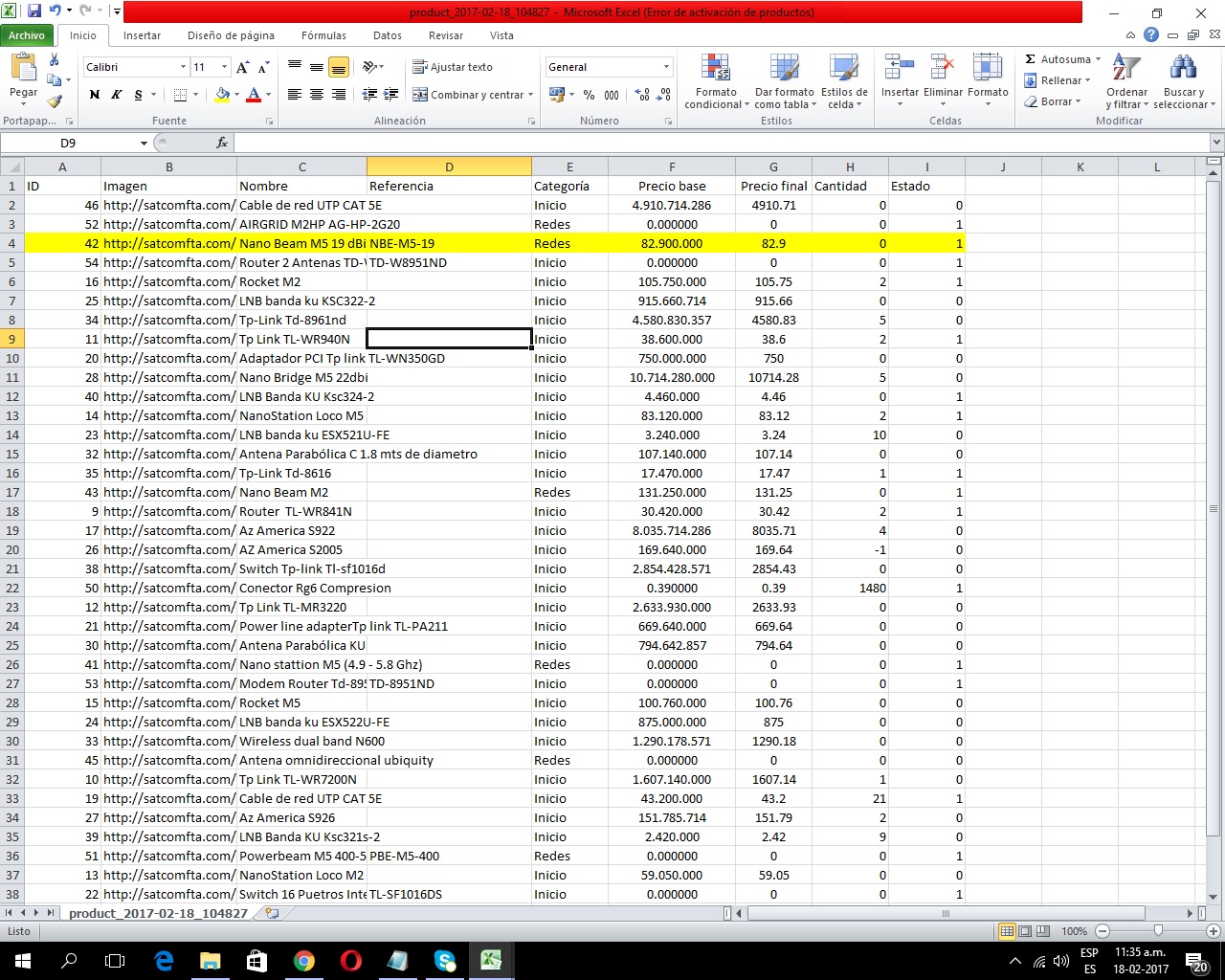Align cell content to the bottom
1225x980 pixels.
click(x=339, y=67)
